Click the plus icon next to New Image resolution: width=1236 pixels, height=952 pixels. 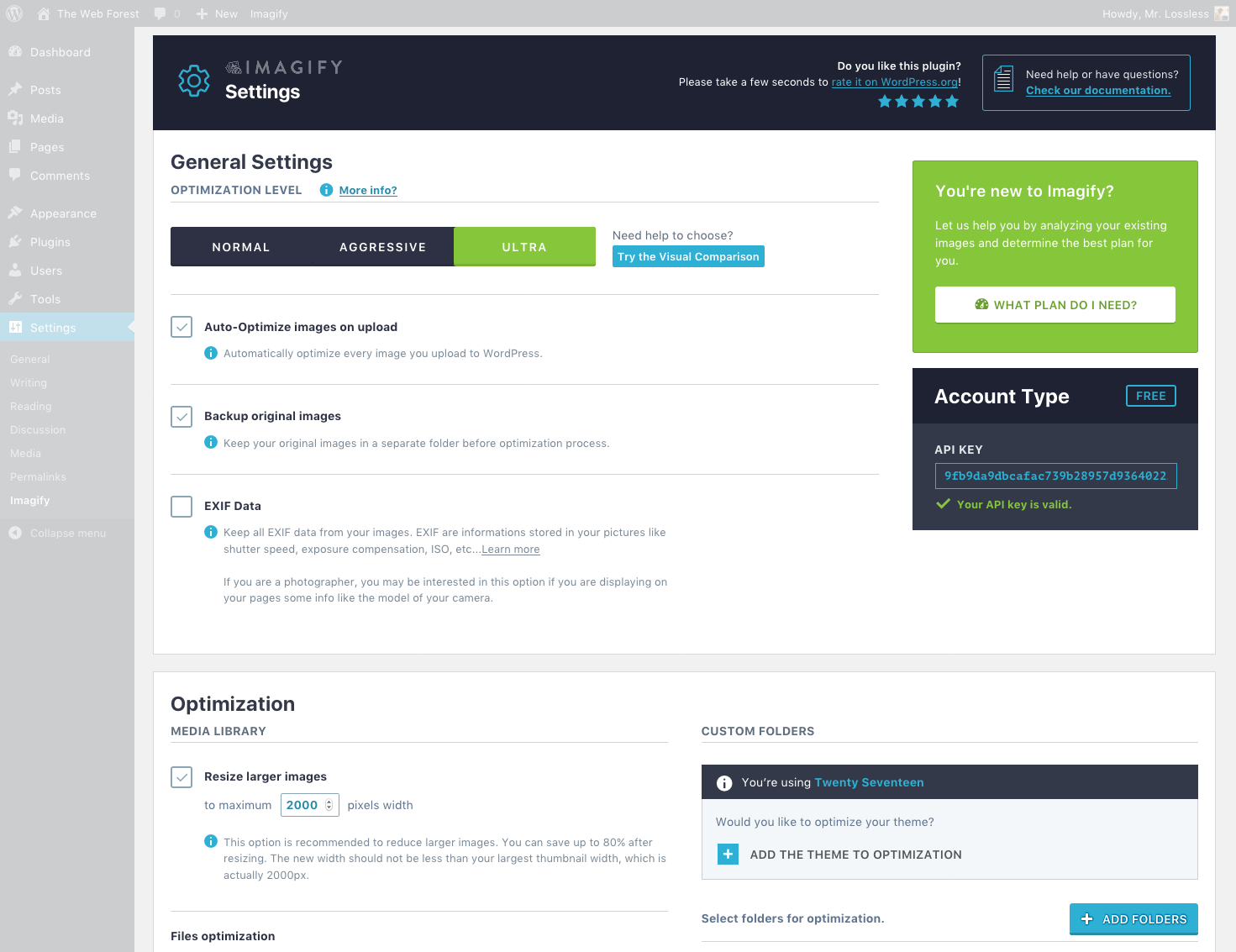202,13
